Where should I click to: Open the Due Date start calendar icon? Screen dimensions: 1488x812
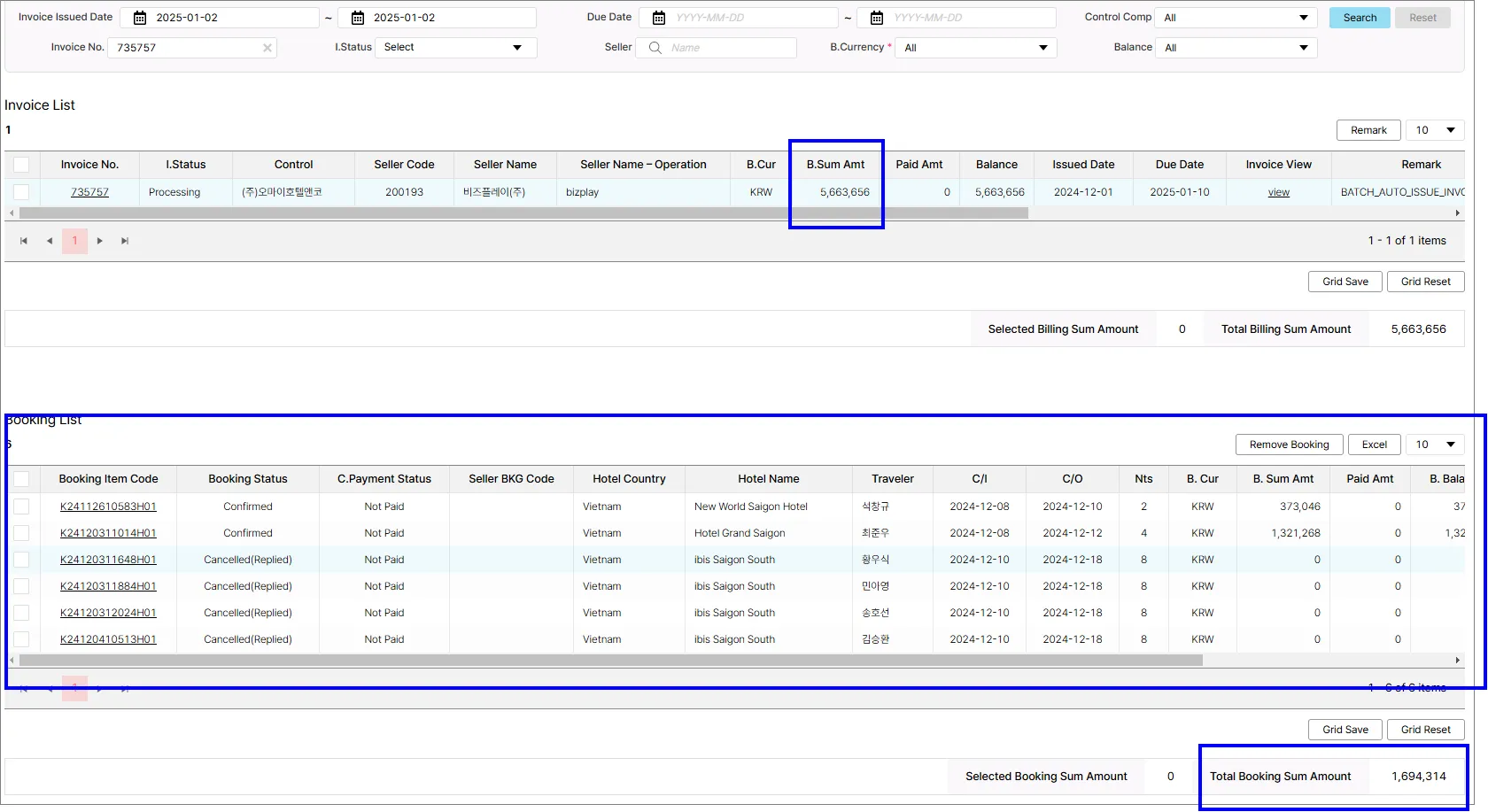(659, 18)
